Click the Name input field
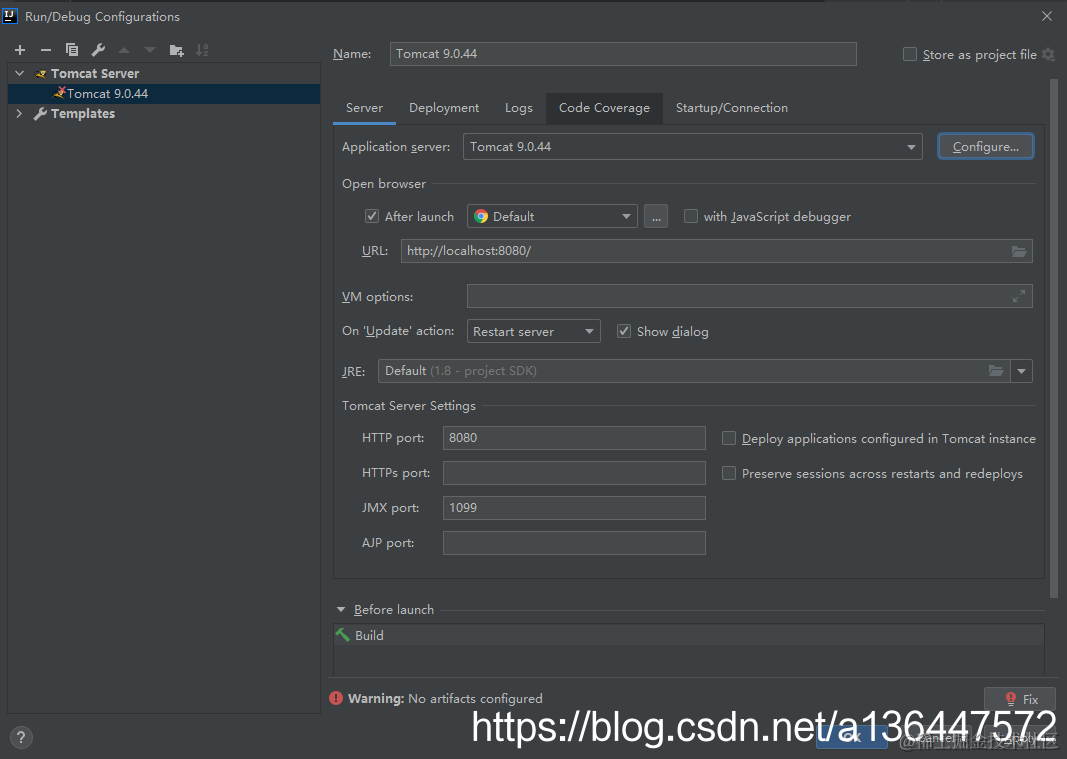The height and width of the screenshot is (759, 1067). coord(623,54)
